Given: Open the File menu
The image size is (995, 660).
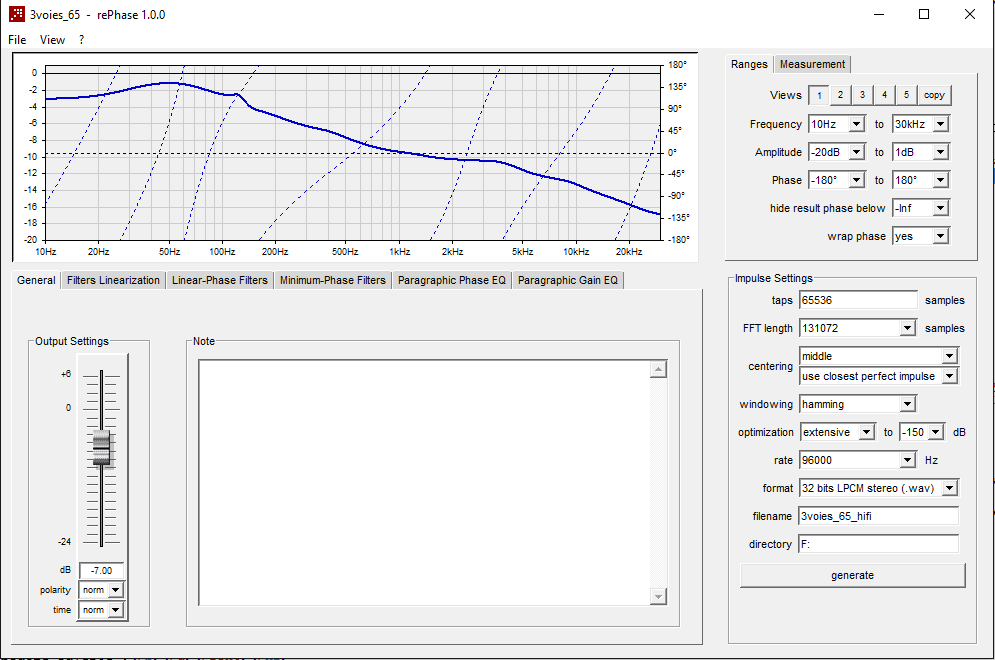Looking at the screenshot, I should (x=17, y=39).
